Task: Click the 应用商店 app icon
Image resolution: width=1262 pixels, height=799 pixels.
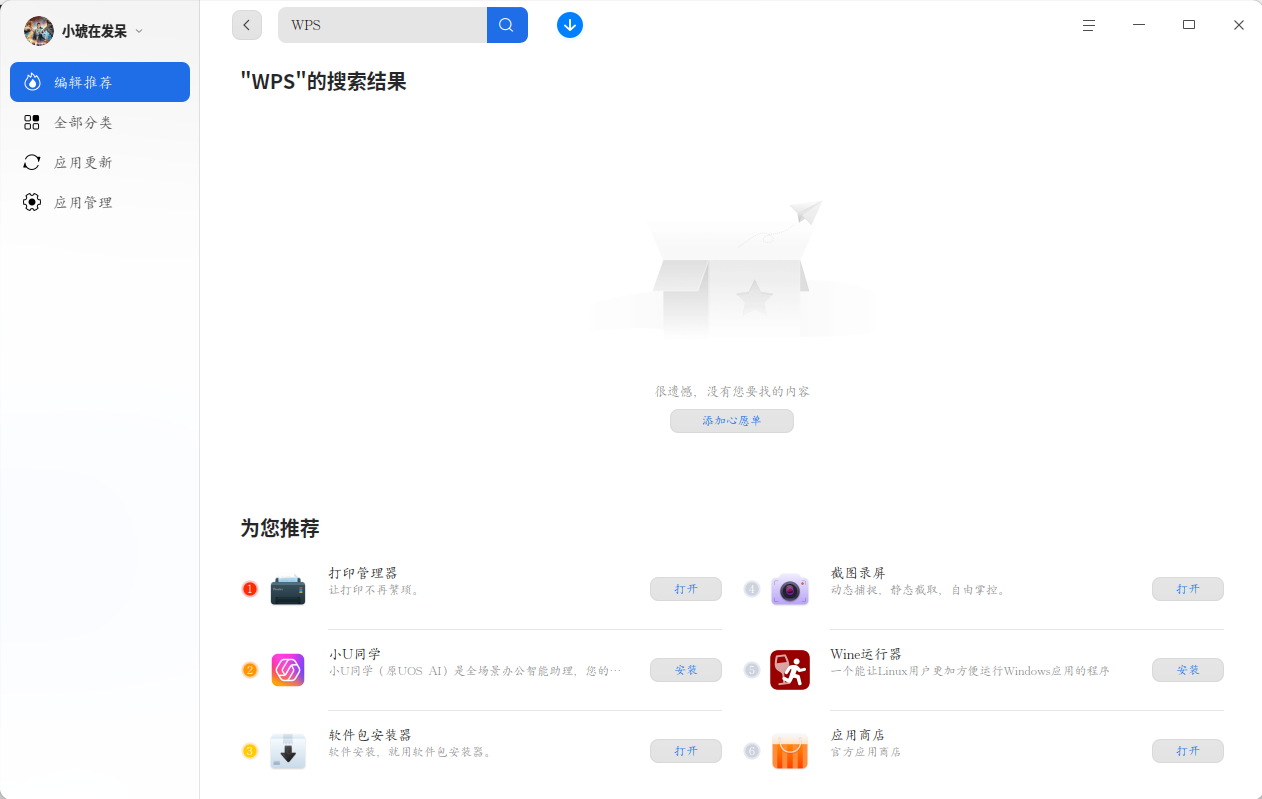Action: 790,751
